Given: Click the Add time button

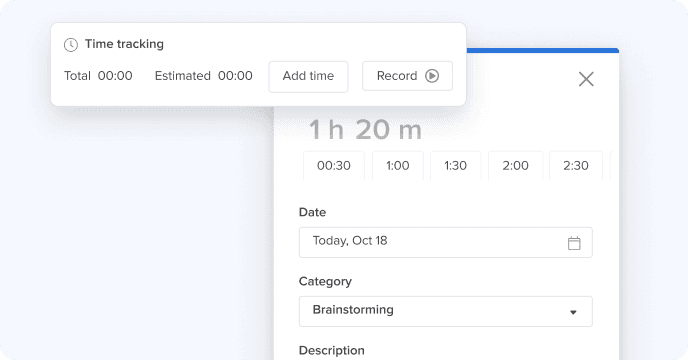Looking at the screenshot, I should tap(308, 76).
